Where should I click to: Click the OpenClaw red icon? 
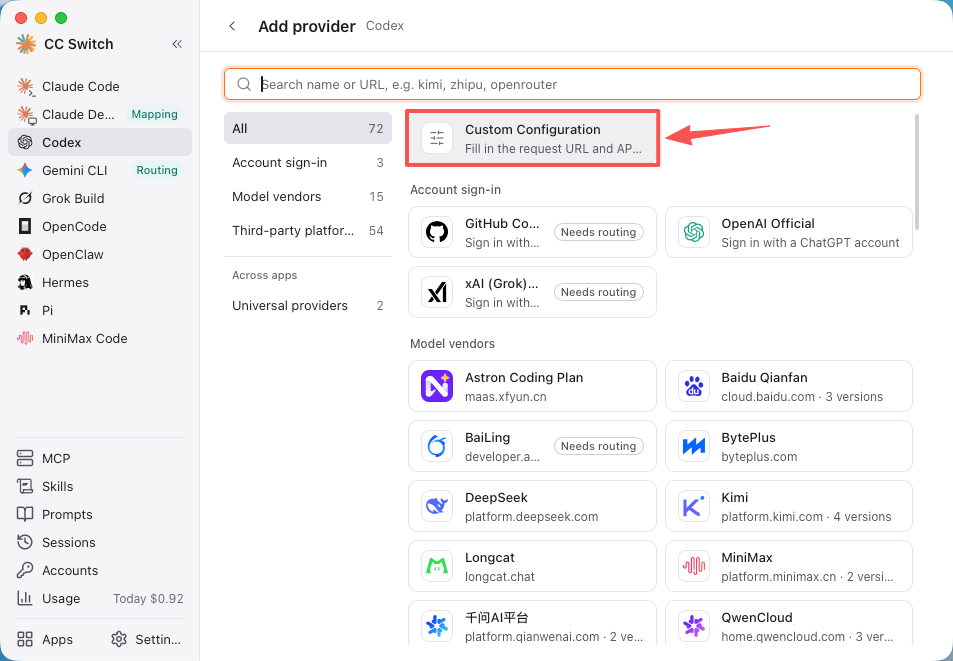pyautogui.click(x=25, y=254)
